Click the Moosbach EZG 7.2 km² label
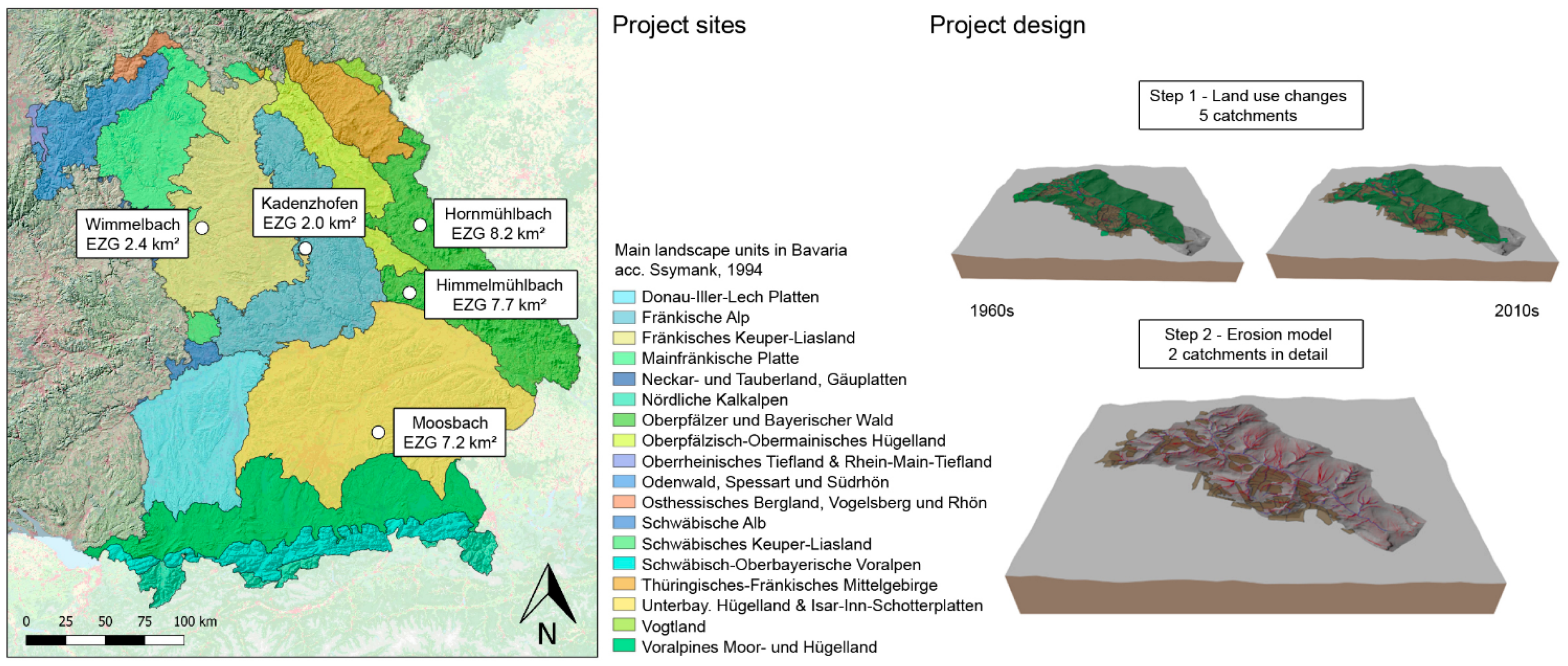 449,432
